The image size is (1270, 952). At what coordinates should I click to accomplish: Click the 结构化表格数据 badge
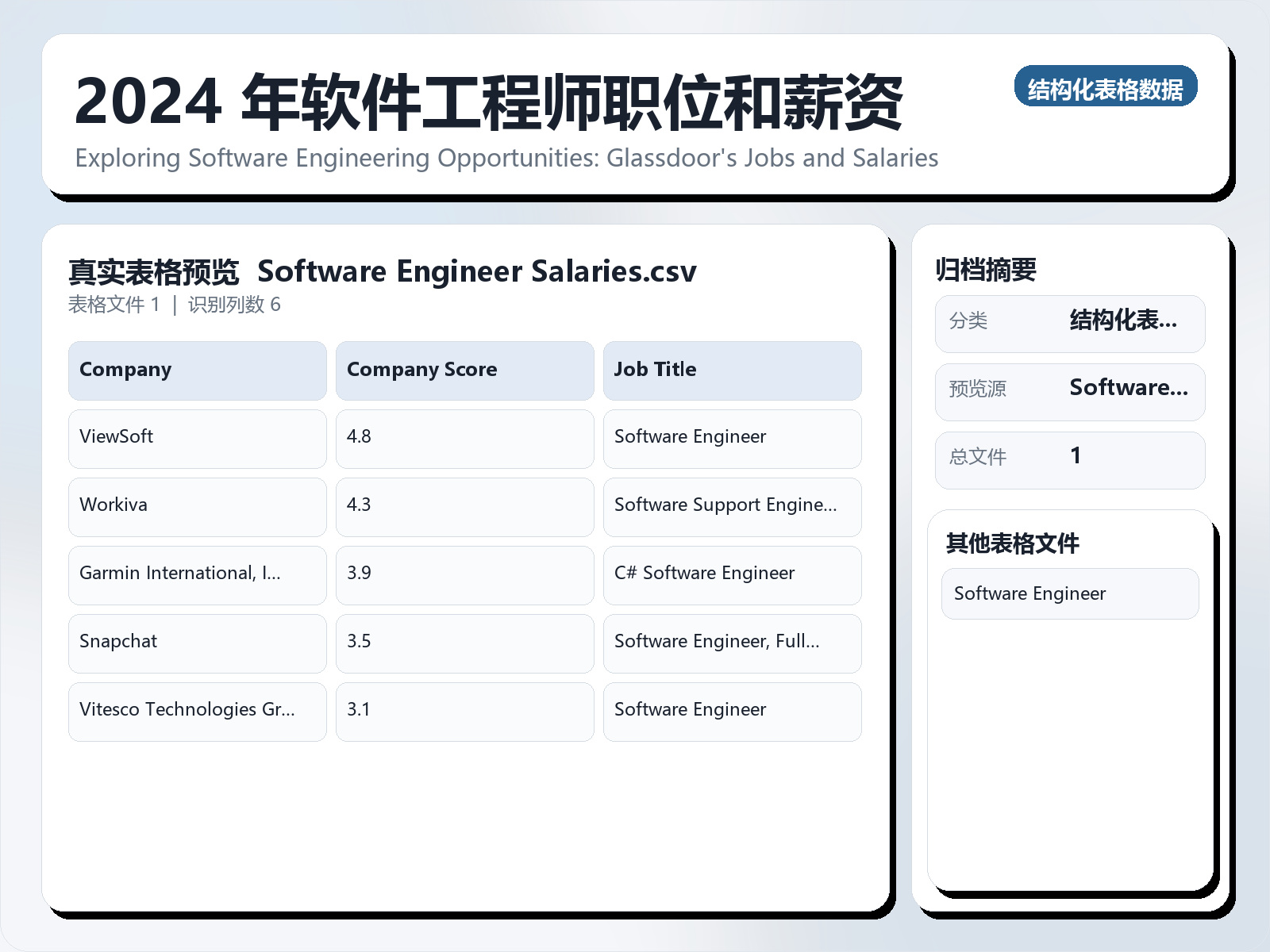(1107, 88)
